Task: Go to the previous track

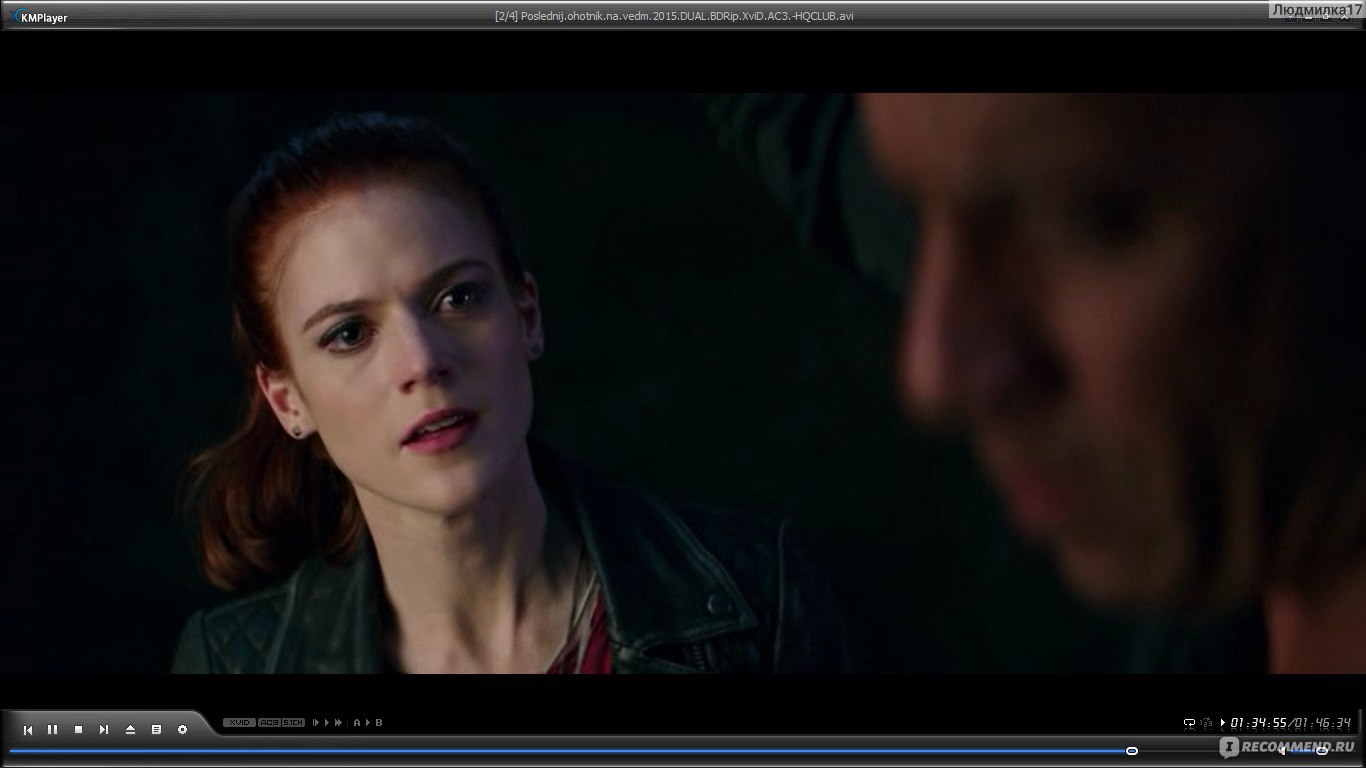Action: [x=28, y=730]
